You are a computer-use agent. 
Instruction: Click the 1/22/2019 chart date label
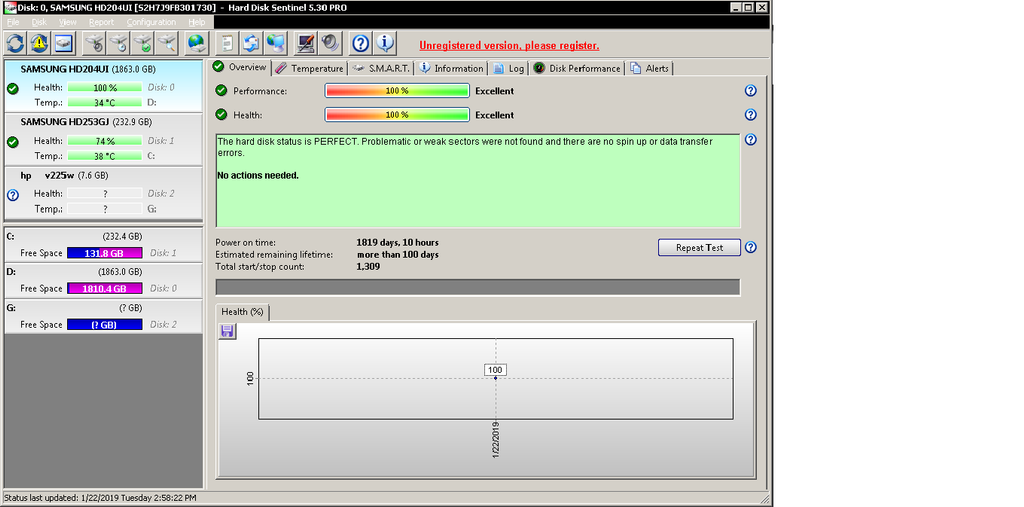(496, 440)
